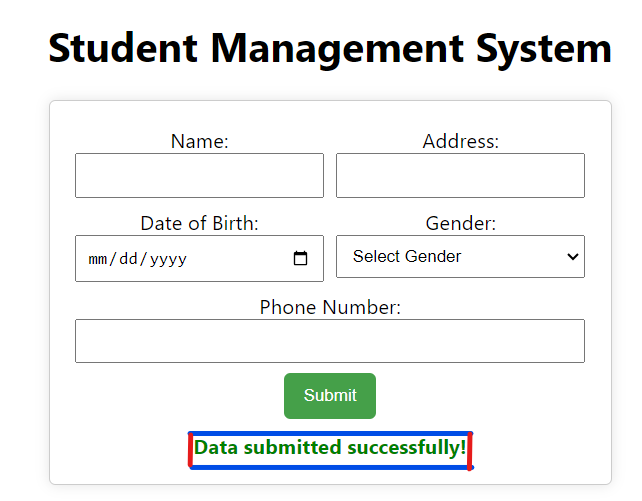
Task: Click the 'Name:' label
Action: 199,142
